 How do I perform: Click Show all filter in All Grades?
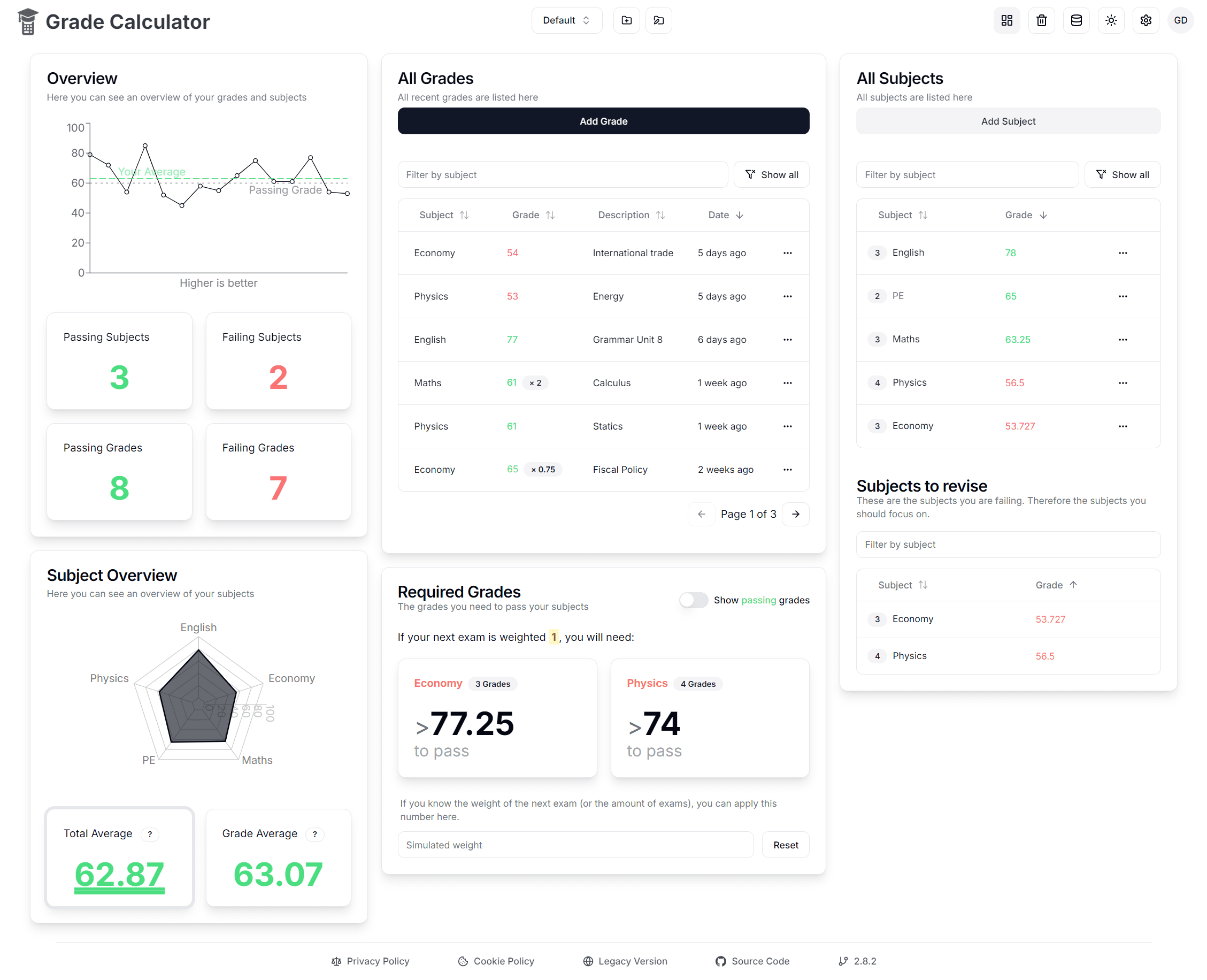click(771, 174)
